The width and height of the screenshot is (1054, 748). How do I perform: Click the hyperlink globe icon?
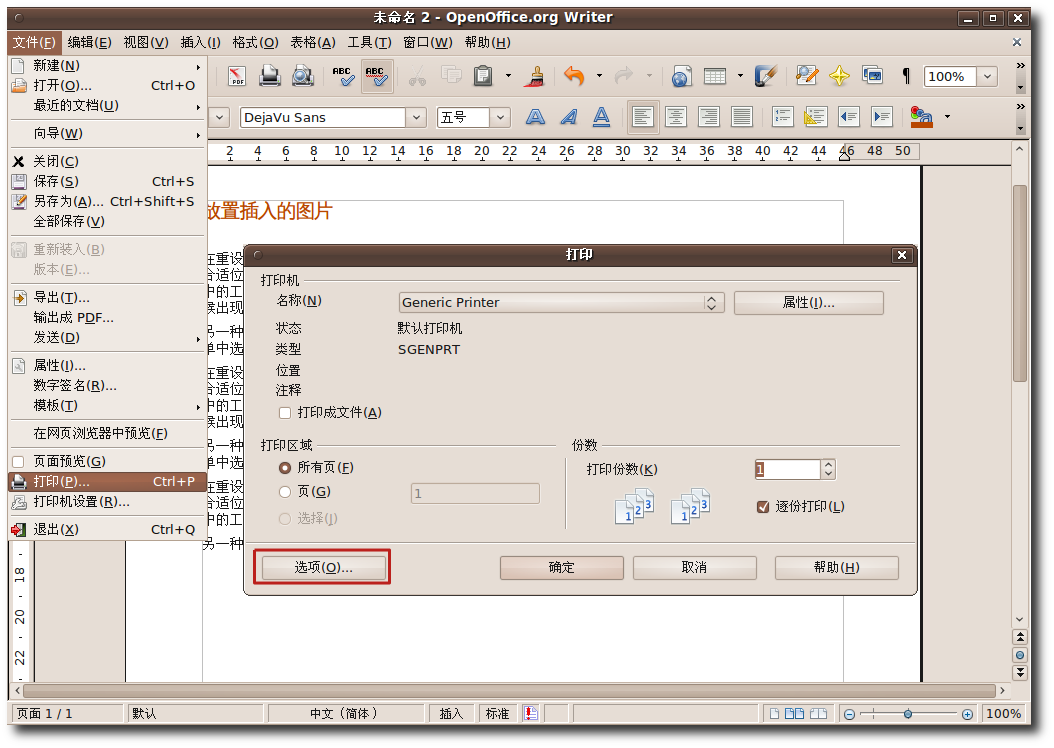681,76
